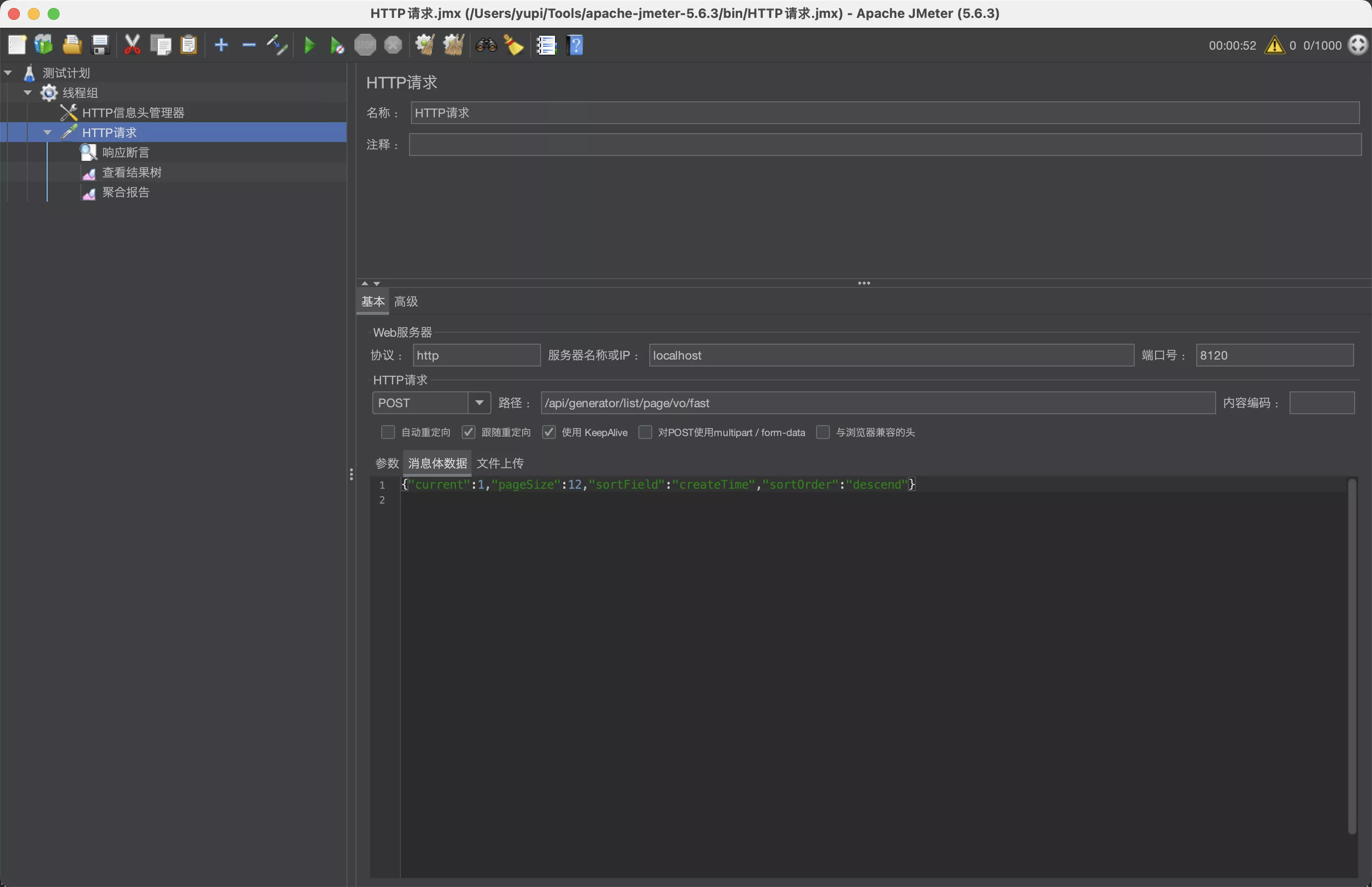
Task: Select the 消息体数据 tab
Action: coord(437,463)
